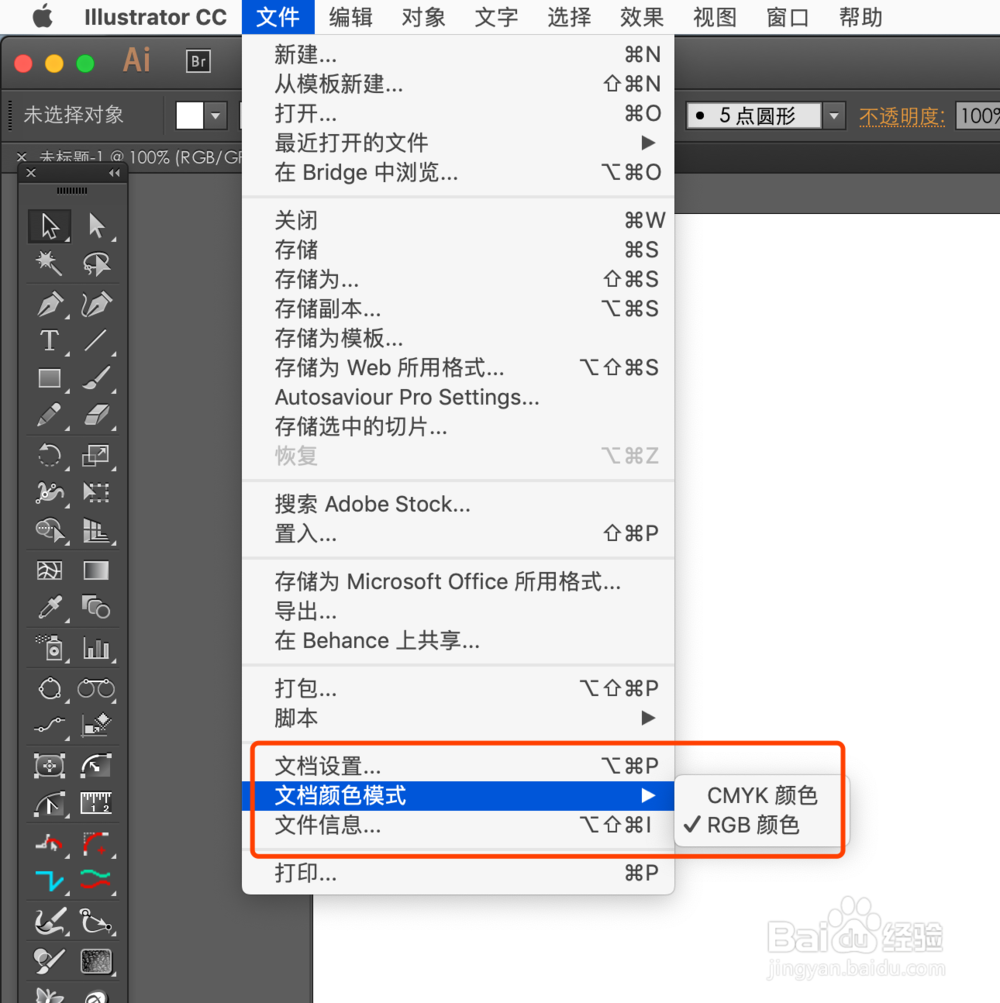Open the 5 点圆形 brush dropdown

point(834,116)
